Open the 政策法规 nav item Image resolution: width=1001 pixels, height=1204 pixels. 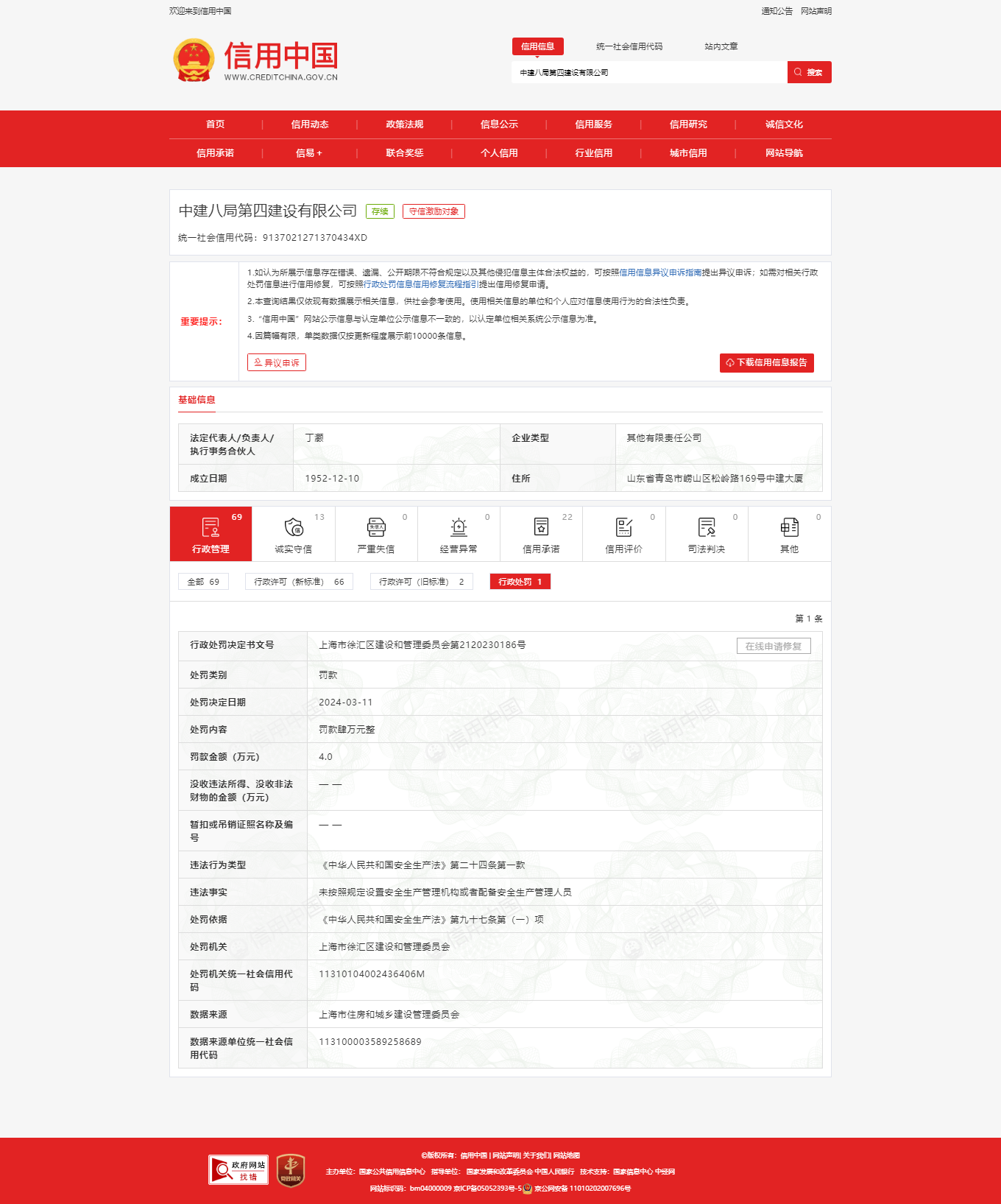(405, 124)
